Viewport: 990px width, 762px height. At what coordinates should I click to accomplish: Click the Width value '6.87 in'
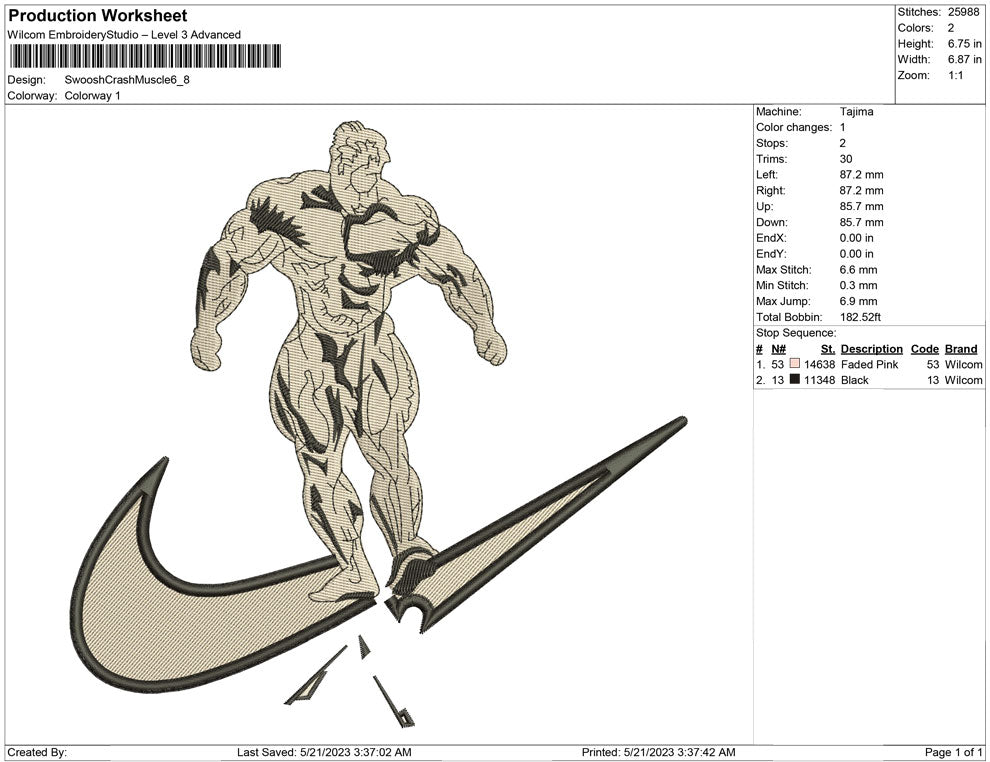[x=964, y=59]
